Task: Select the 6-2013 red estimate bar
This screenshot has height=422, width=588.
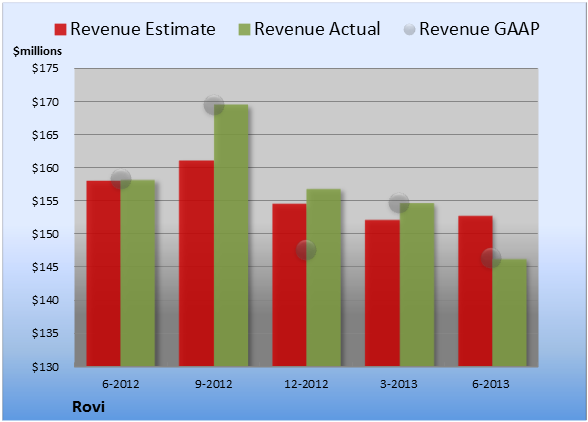Action: (475, 291)
